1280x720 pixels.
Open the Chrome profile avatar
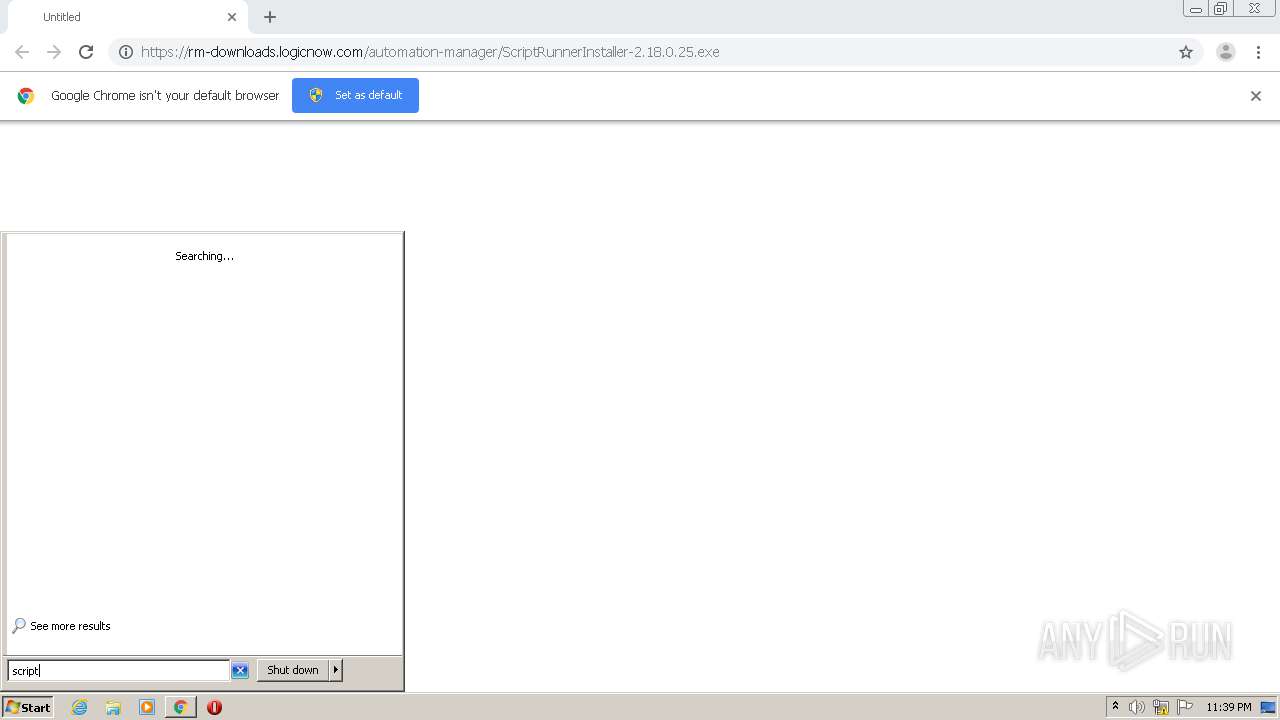1226,52
